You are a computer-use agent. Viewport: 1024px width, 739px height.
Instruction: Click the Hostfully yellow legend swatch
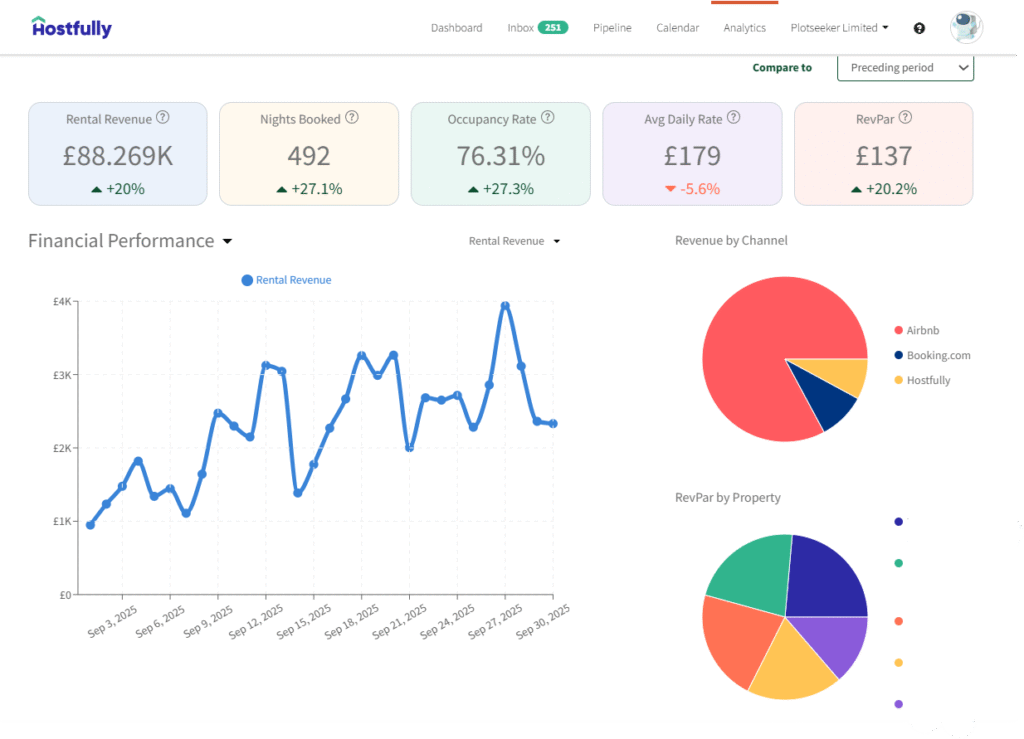898,380
